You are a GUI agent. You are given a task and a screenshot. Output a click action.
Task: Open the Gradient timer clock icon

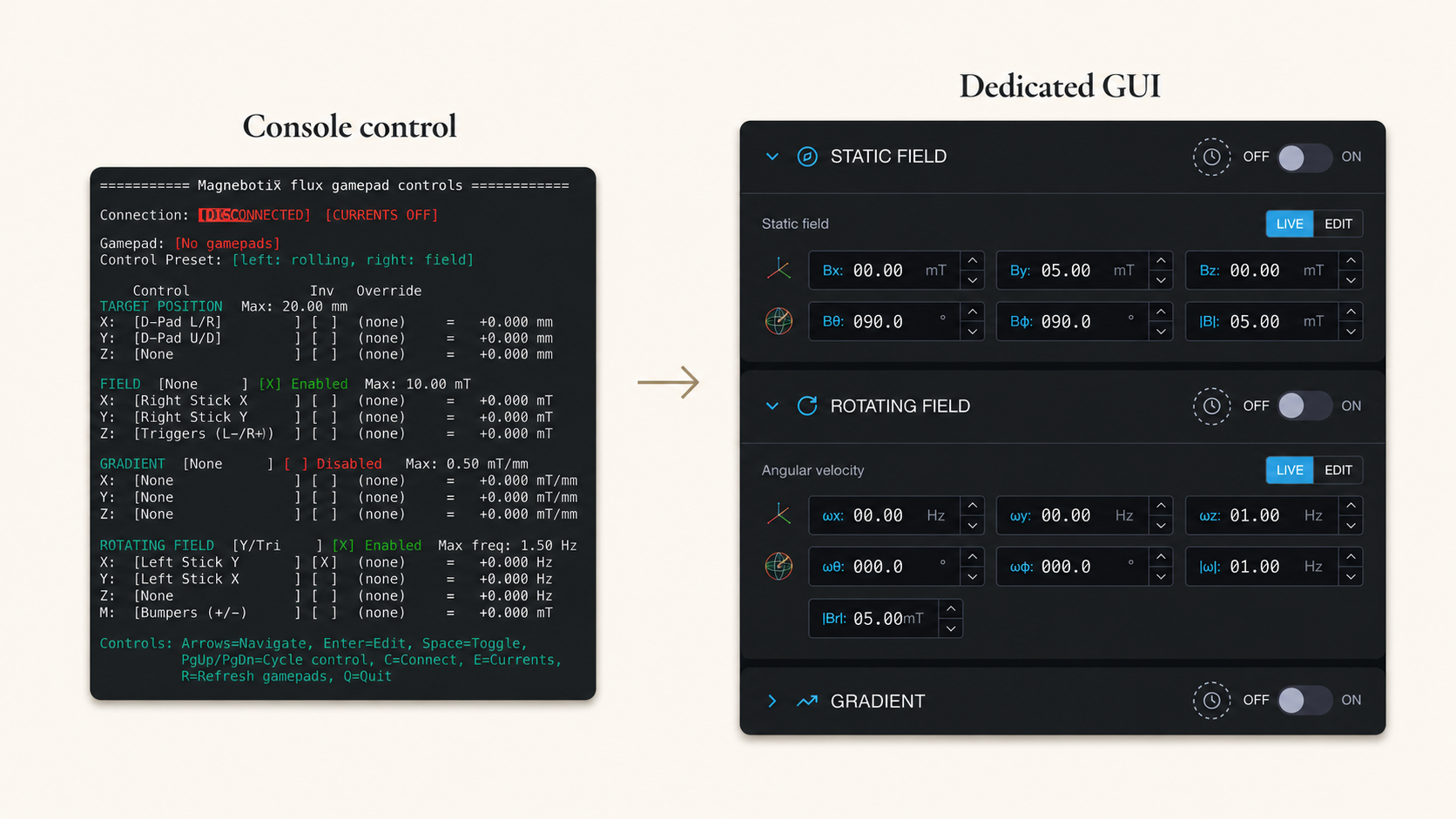[x=1211, y=700]
